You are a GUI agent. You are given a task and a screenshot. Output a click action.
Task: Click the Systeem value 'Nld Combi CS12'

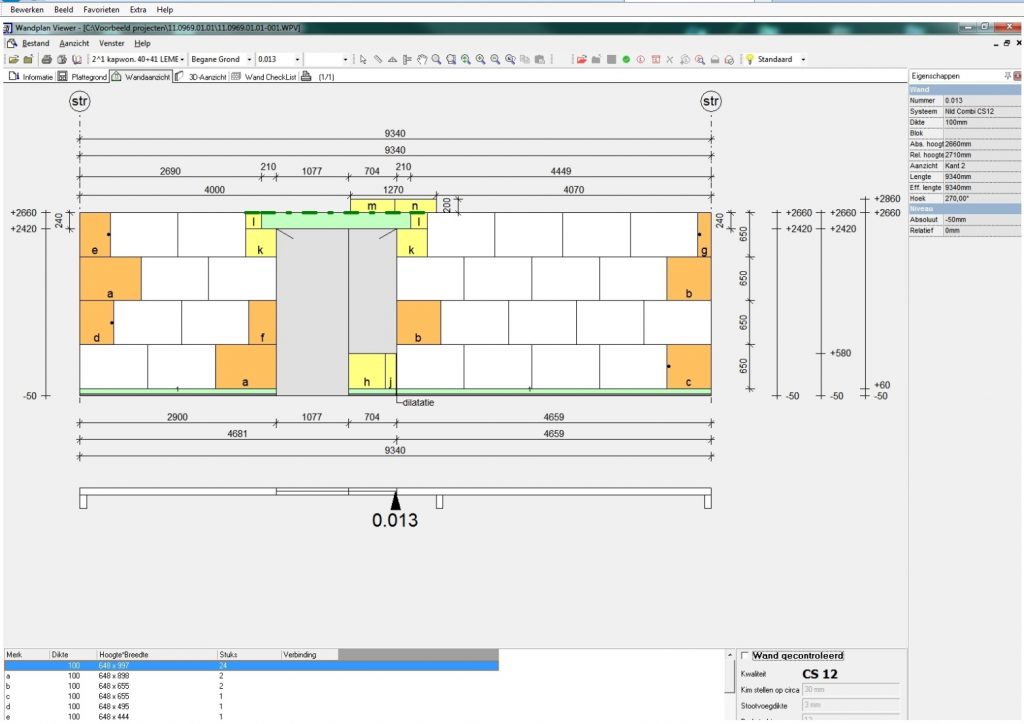pyautogui.click(x=982, y=112)
